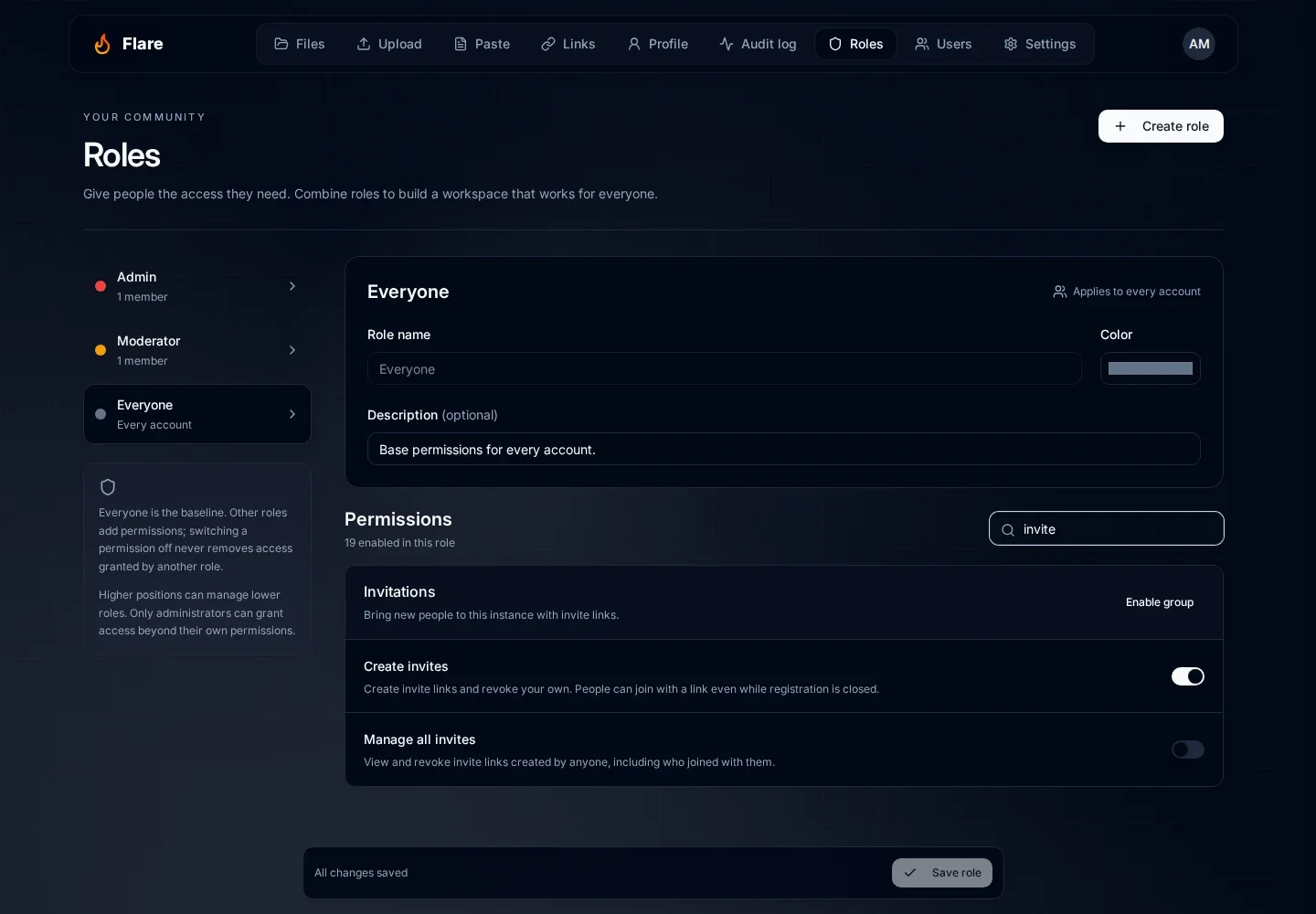The width and height of the screenshot is (1316, 914).
Task: Open the AM user avatar menu
Action: click(x=1199, y=44)
